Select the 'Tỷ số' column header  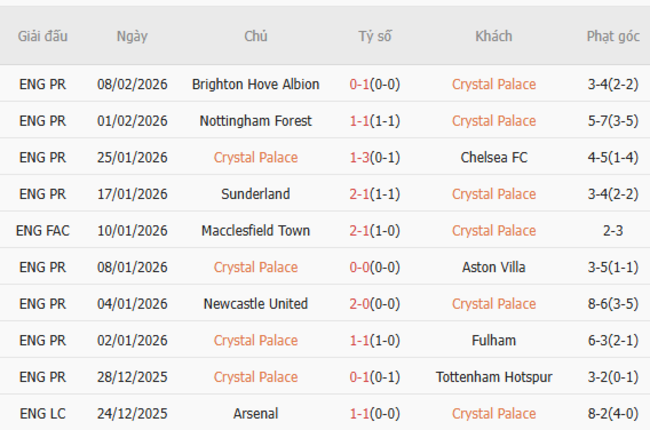coord(375,36)
